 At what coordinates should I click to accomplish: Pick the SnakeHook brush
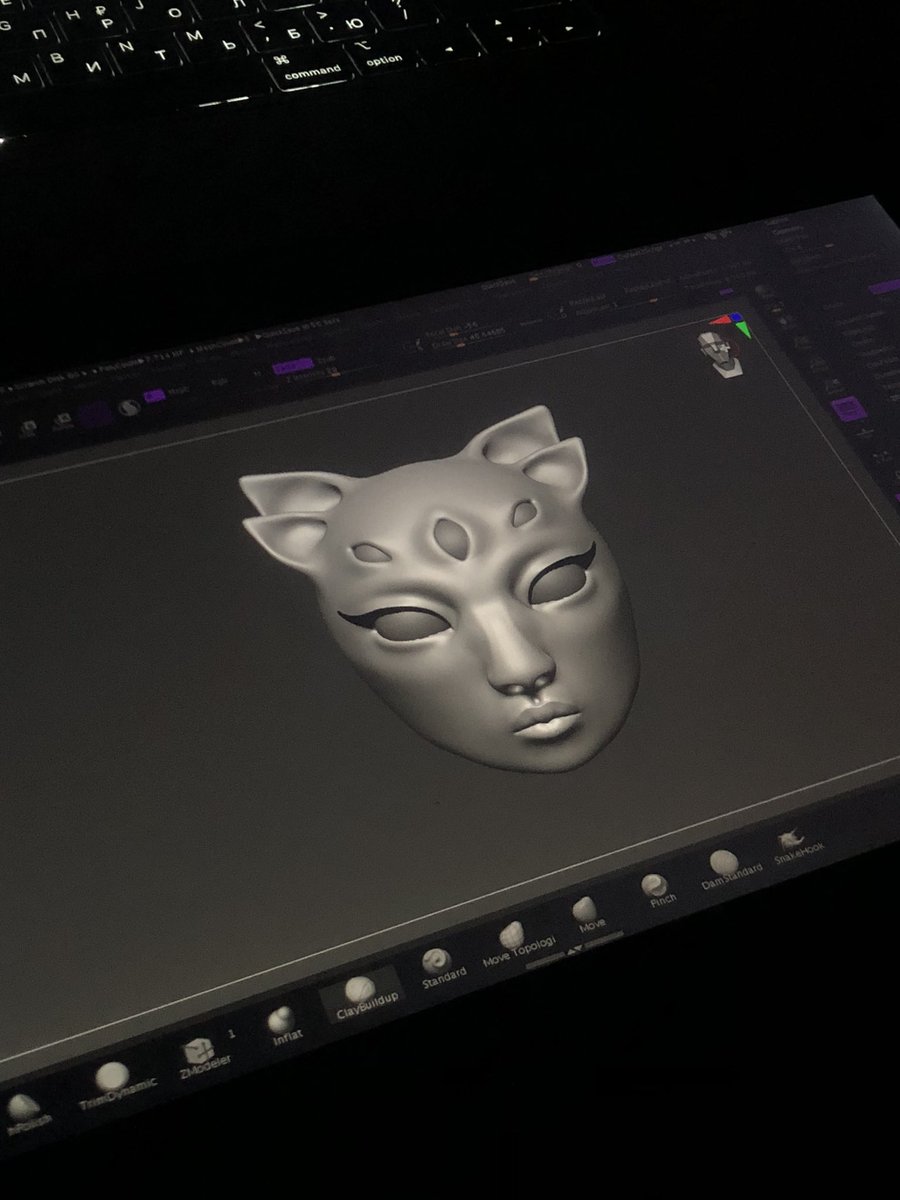(797, 845)
